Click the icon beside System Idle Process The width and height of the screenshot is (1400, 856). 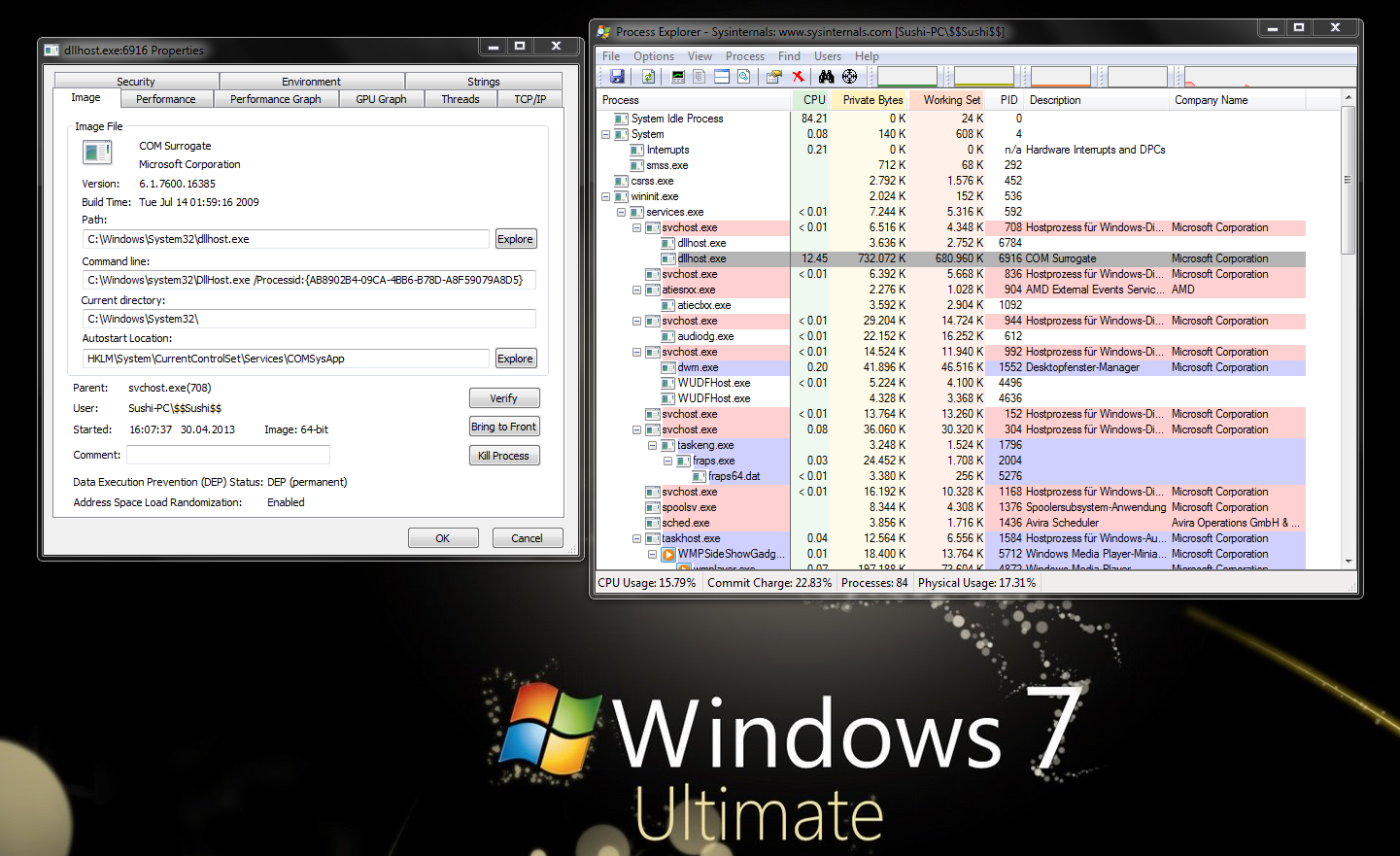[622, 119]
